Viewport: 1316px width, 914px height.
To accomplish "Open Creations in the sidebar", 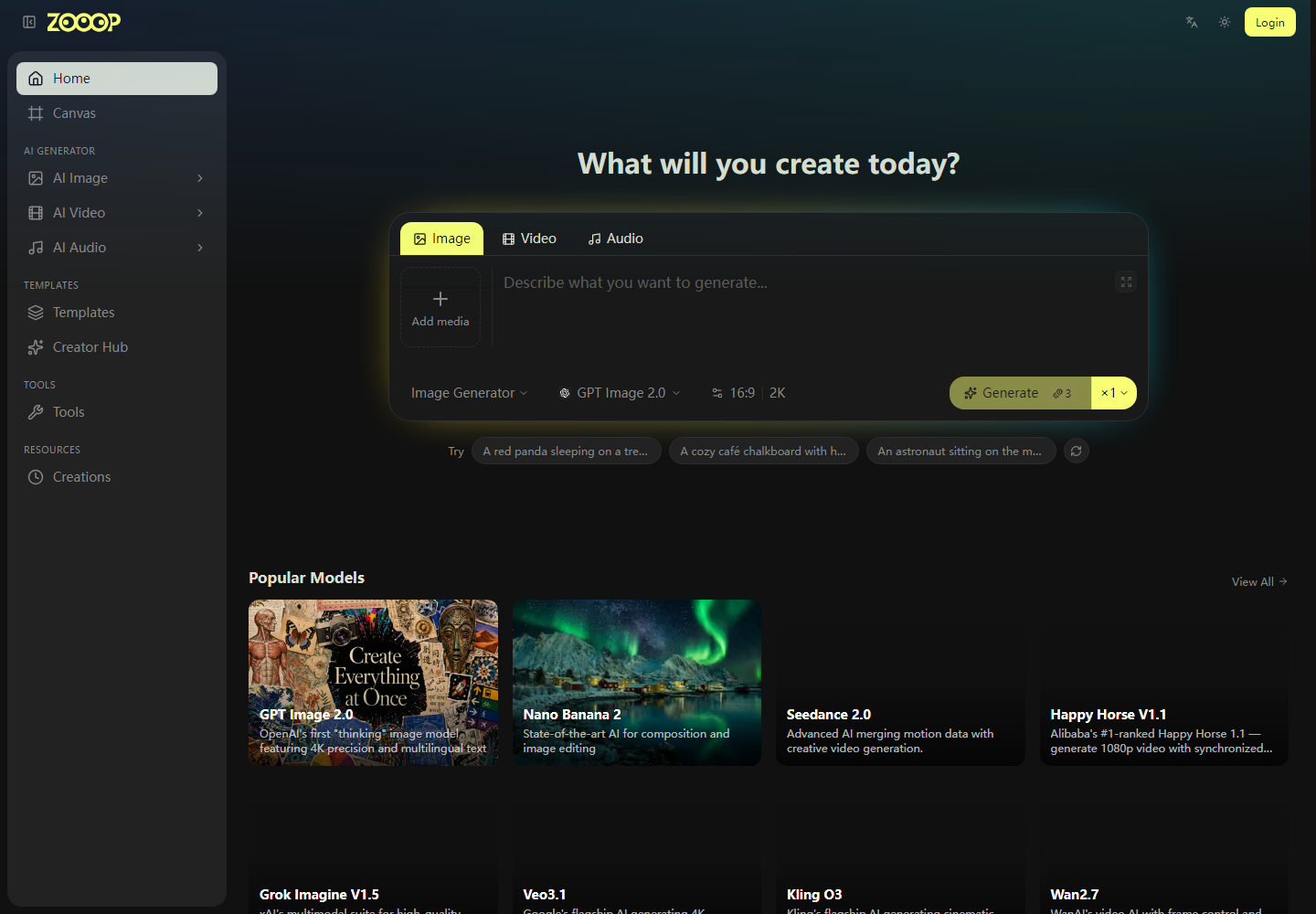I will click(x=117, y=477).
